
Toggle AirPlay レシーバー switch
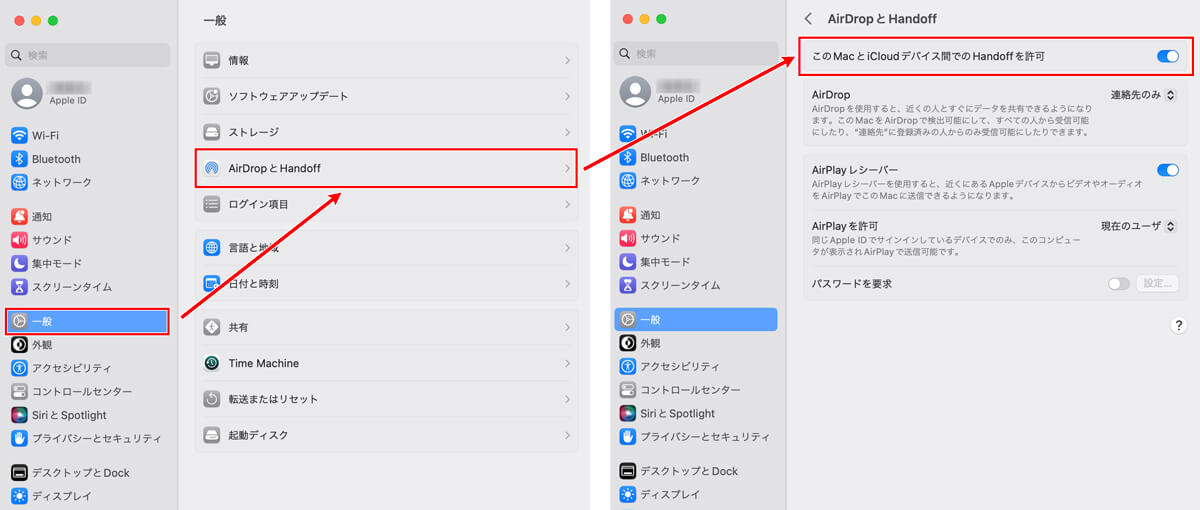[1167, 170]
